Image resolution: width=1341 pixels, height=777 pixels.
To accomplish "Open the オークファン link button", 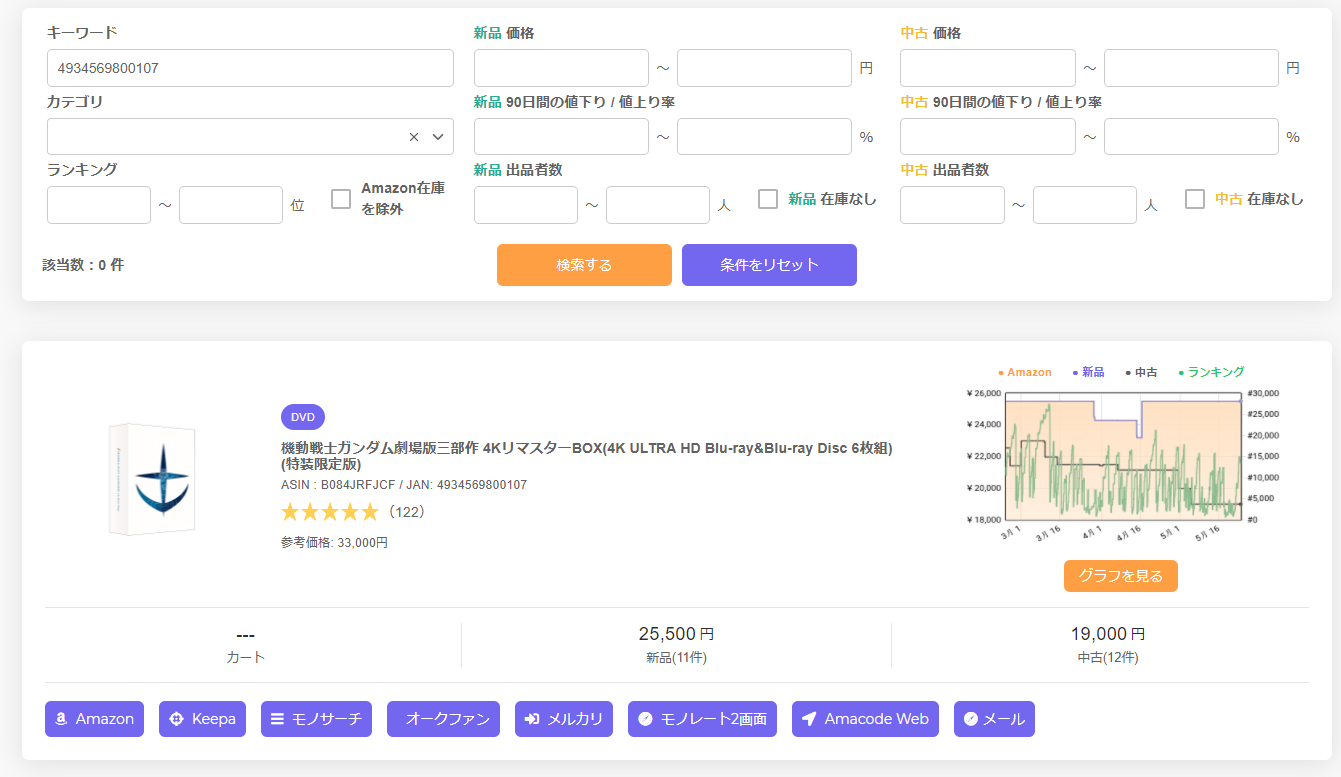I will tap(443, 719).
